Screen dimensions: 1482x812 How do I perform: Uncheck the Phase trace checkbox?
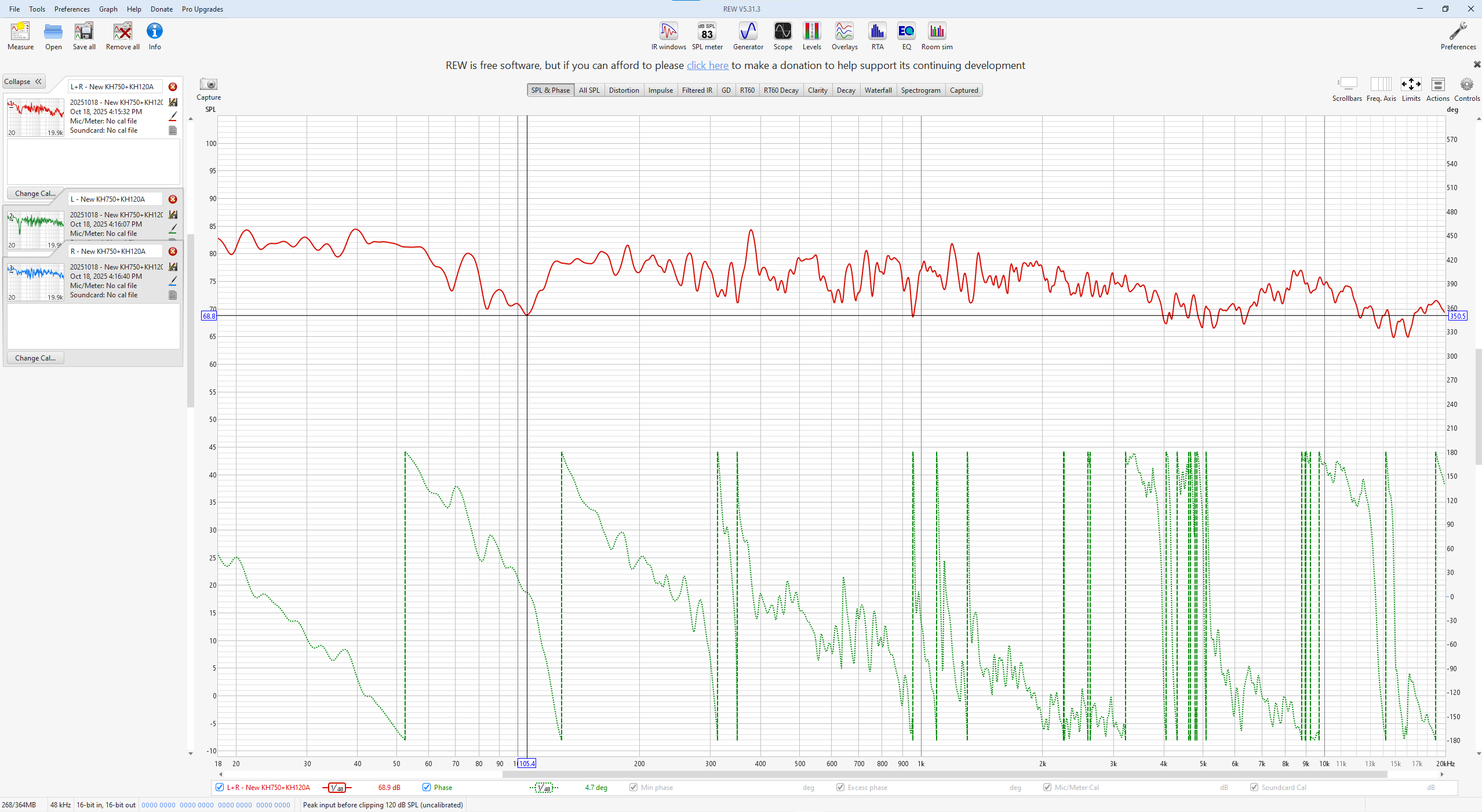(427, 787)
